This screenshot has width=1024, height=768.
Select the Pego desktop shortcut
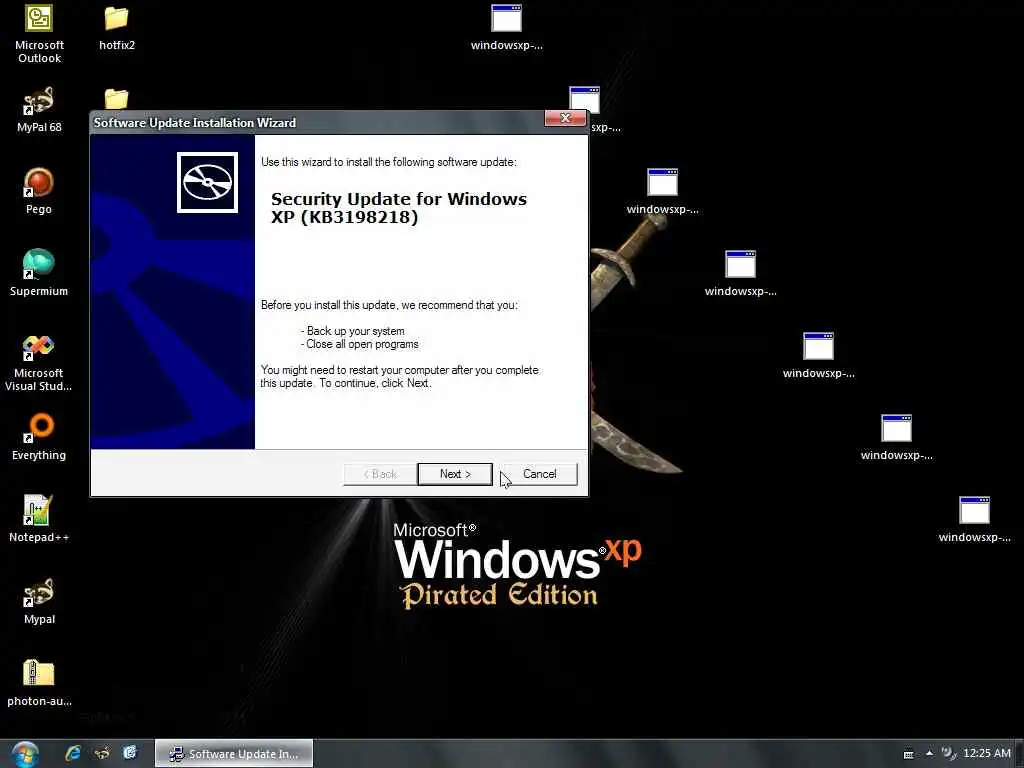coord(39,191)
